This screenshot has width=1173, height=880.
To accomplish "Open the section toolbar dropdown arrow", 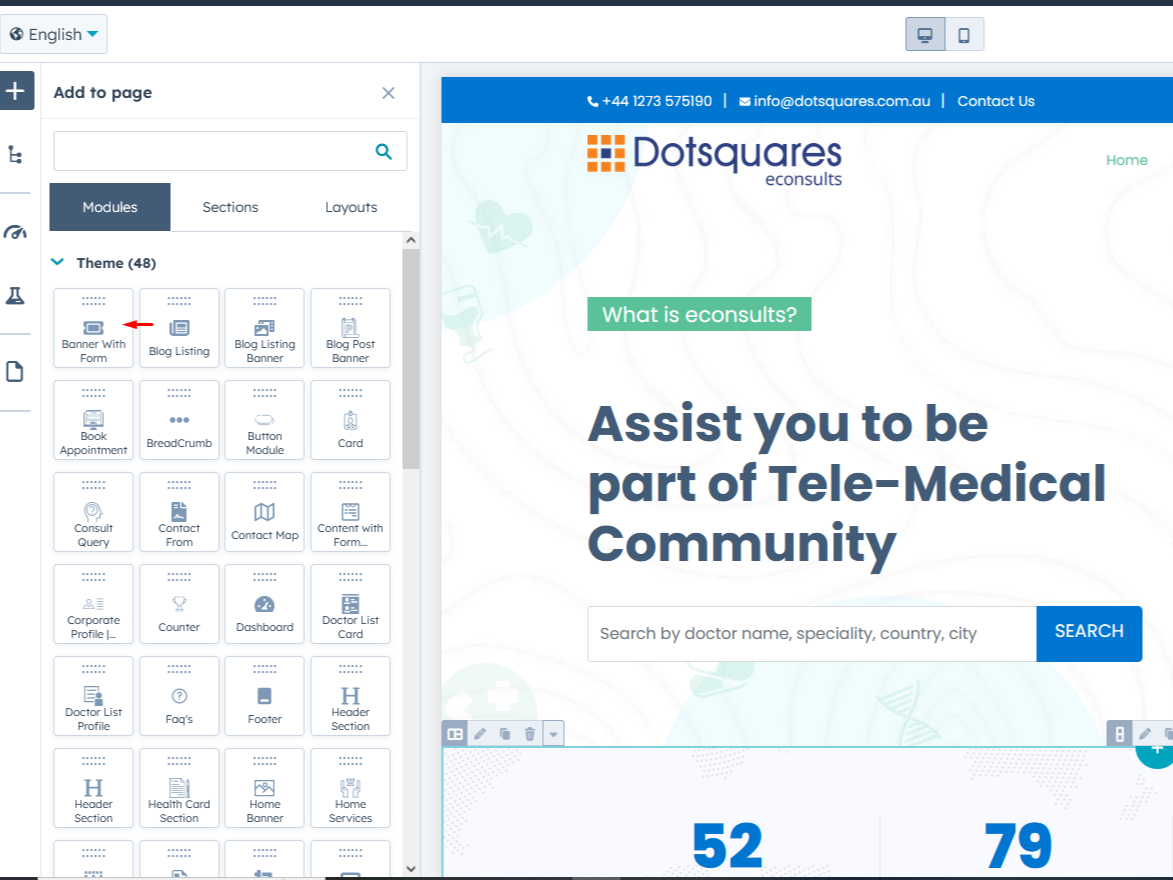I will pyautogui.click(x=554, y=734).
